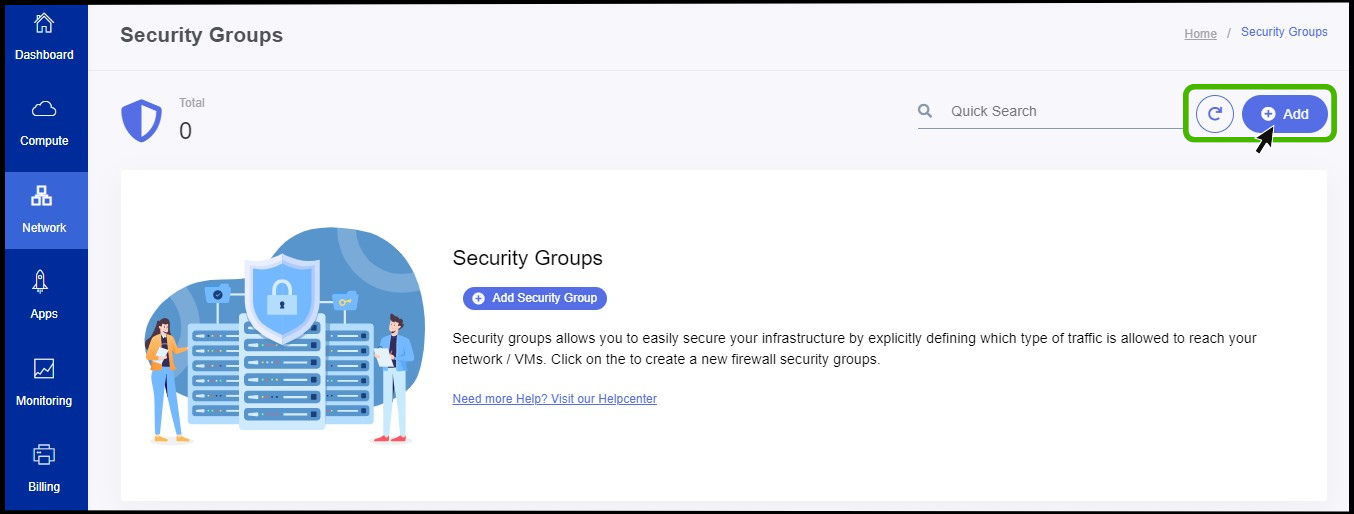Image resolution: width=1354 pixels, height=514 pixels.
Task: Focus the Quick Search field
Action: click(1050, 111)
